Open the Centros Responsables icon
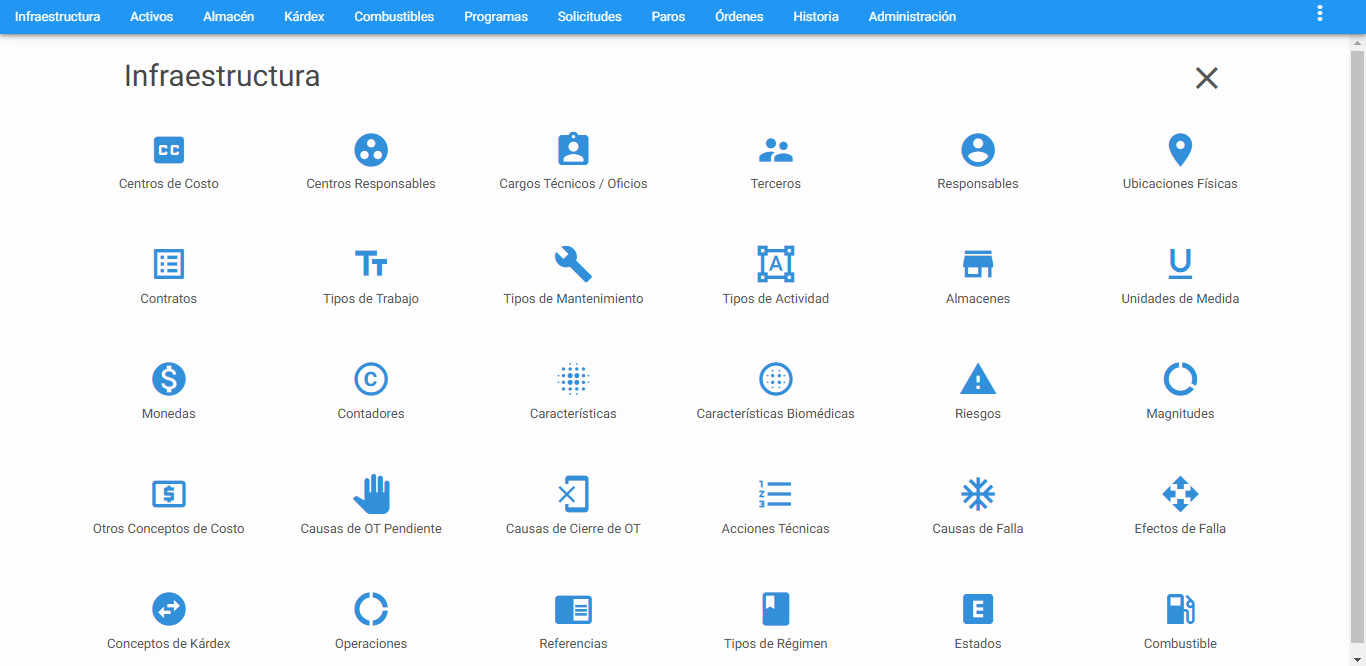This screenshot has width=1366, height=666. pyautogui.click(x=371, y=150)
